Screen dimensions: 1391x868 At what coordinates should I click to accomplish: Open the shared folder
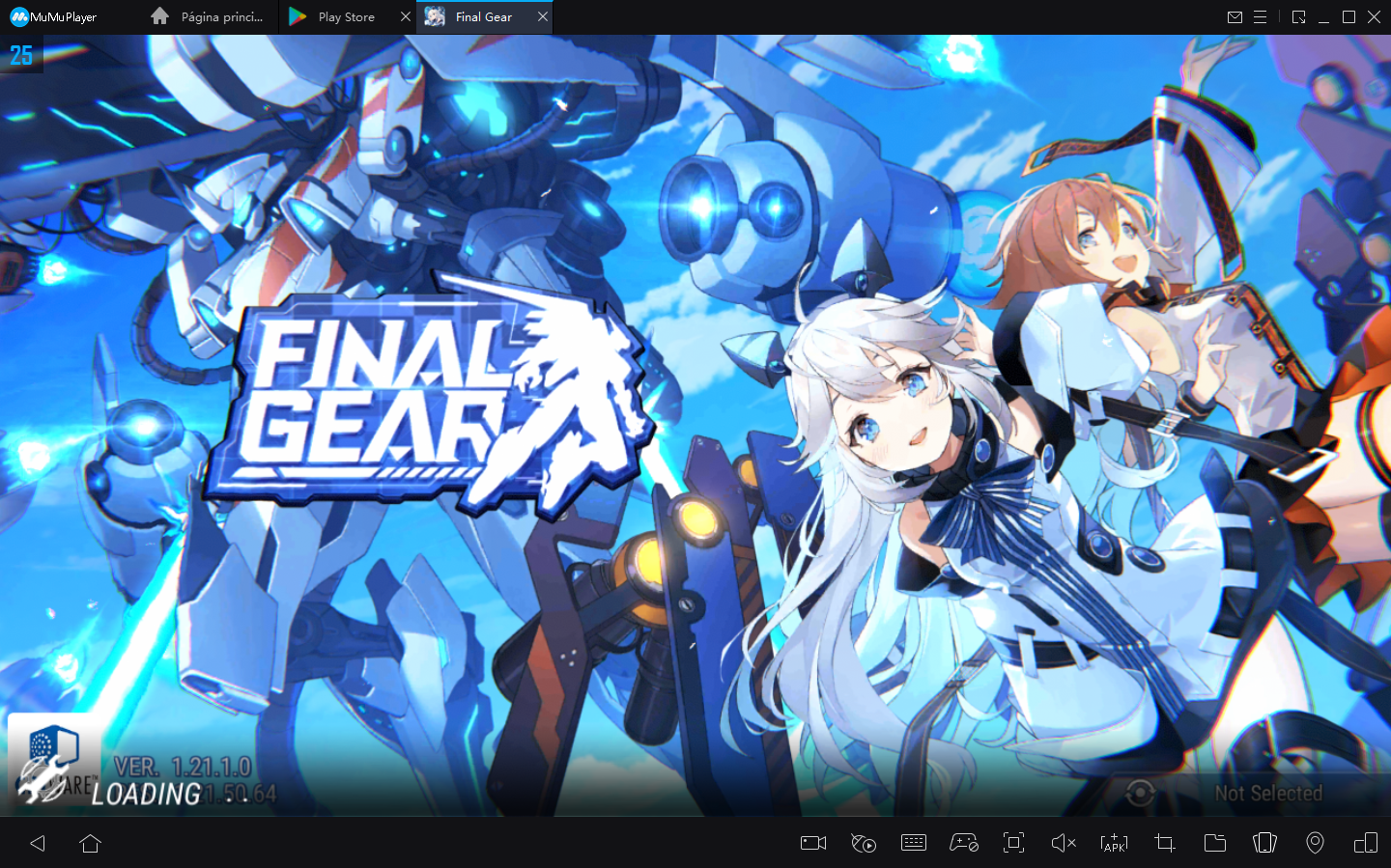pos(1214,843)
